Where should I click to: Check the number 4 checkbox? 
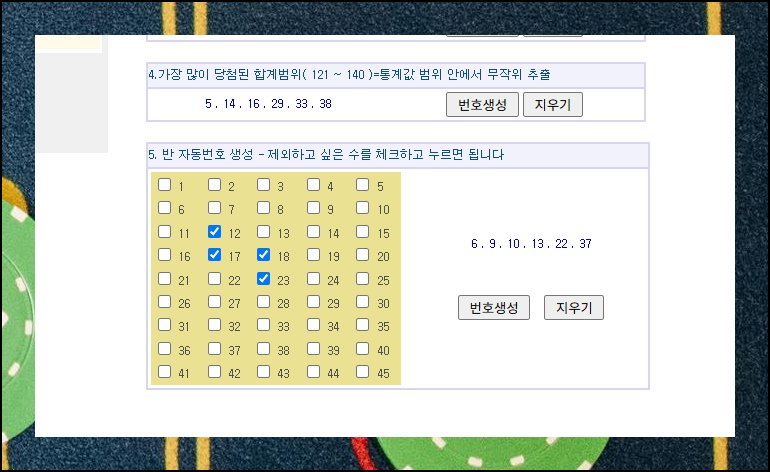(313, 185)
